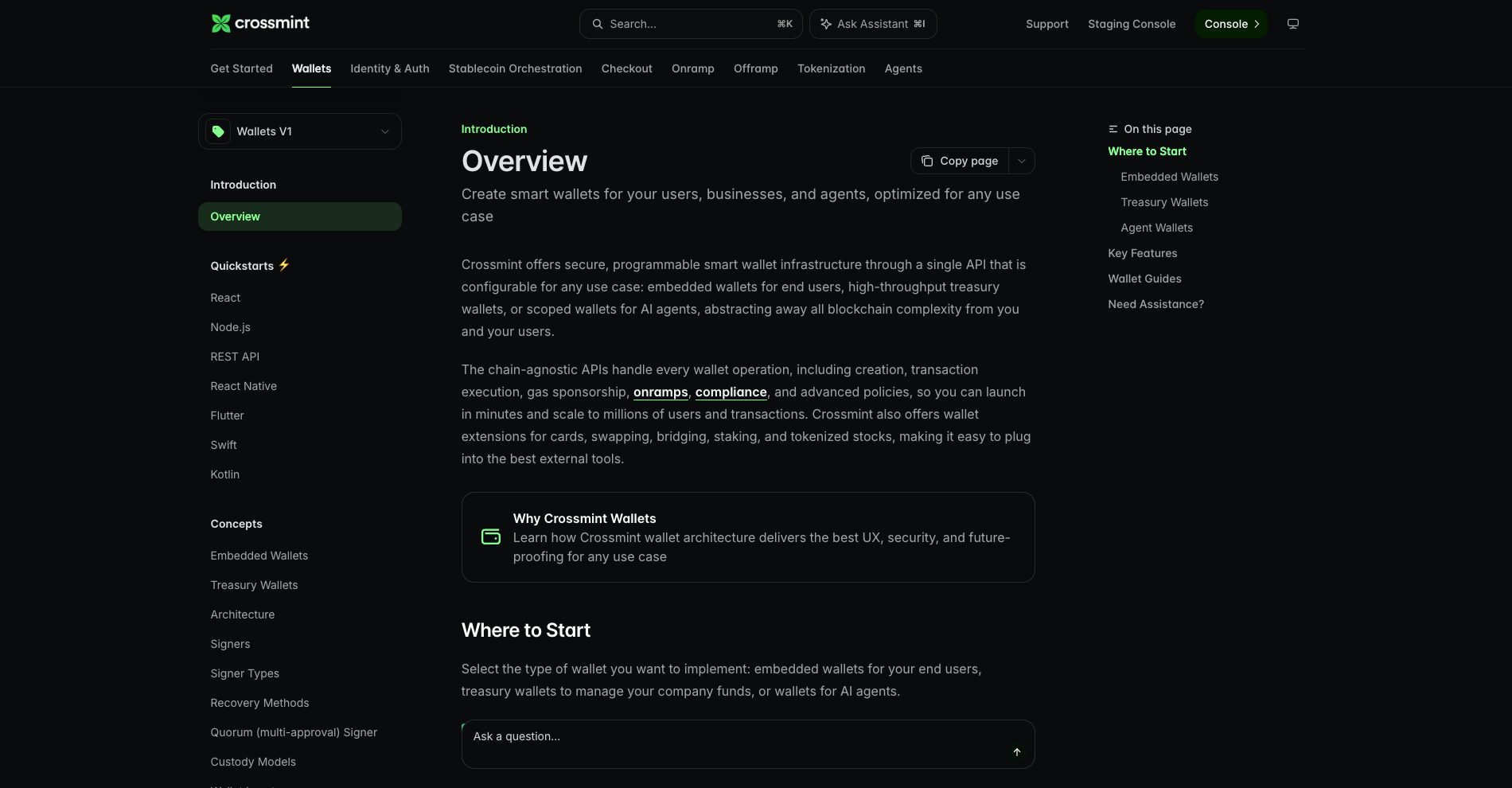Click the wallet icon in Why Crossmint Wallets card
Screen dimensions: 1512x788
click(x=491, y=537)
